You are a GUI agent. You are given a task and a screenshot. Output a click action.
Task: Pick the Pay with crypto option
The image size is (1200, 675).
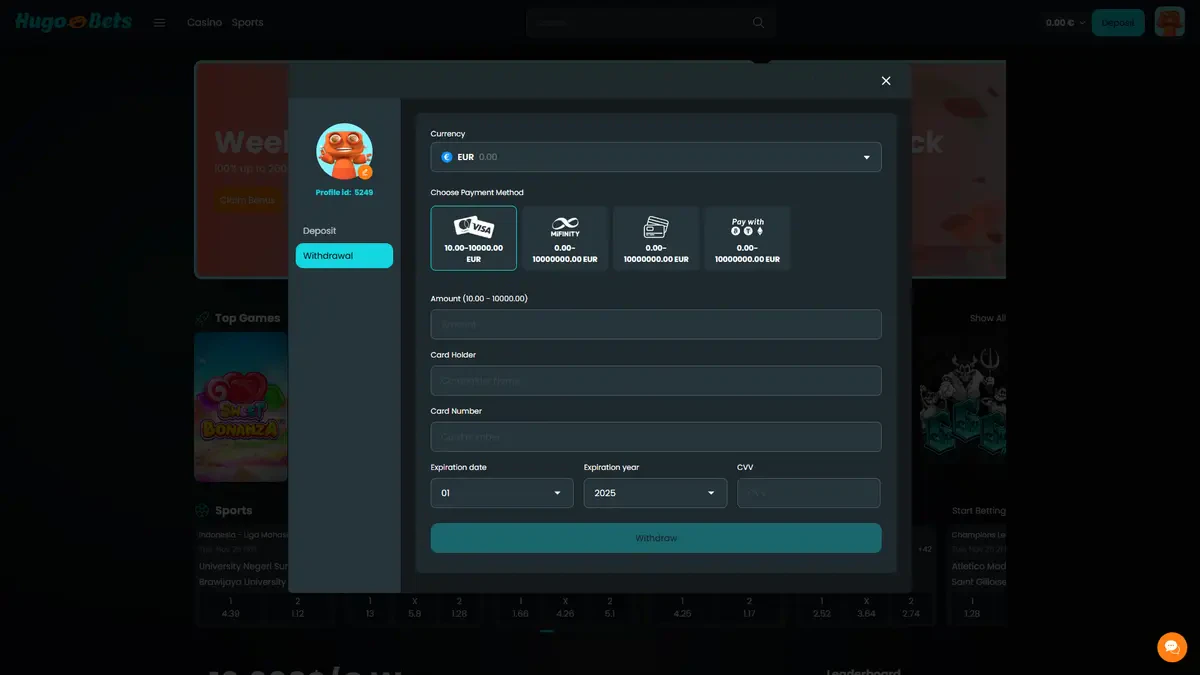[x=747, y=238]
